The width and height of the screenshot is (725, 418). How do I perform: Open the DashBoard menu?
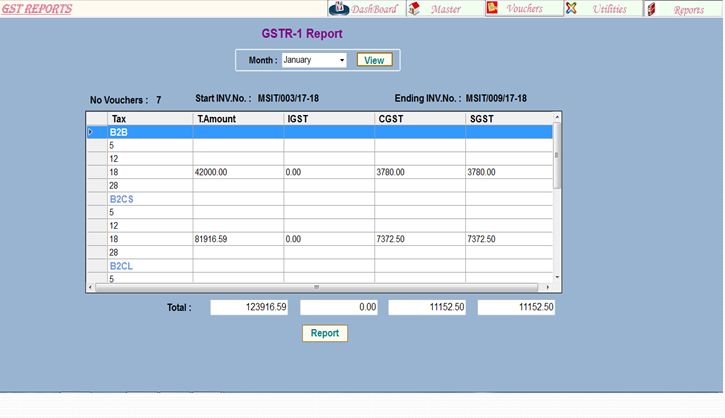(367, 8)
